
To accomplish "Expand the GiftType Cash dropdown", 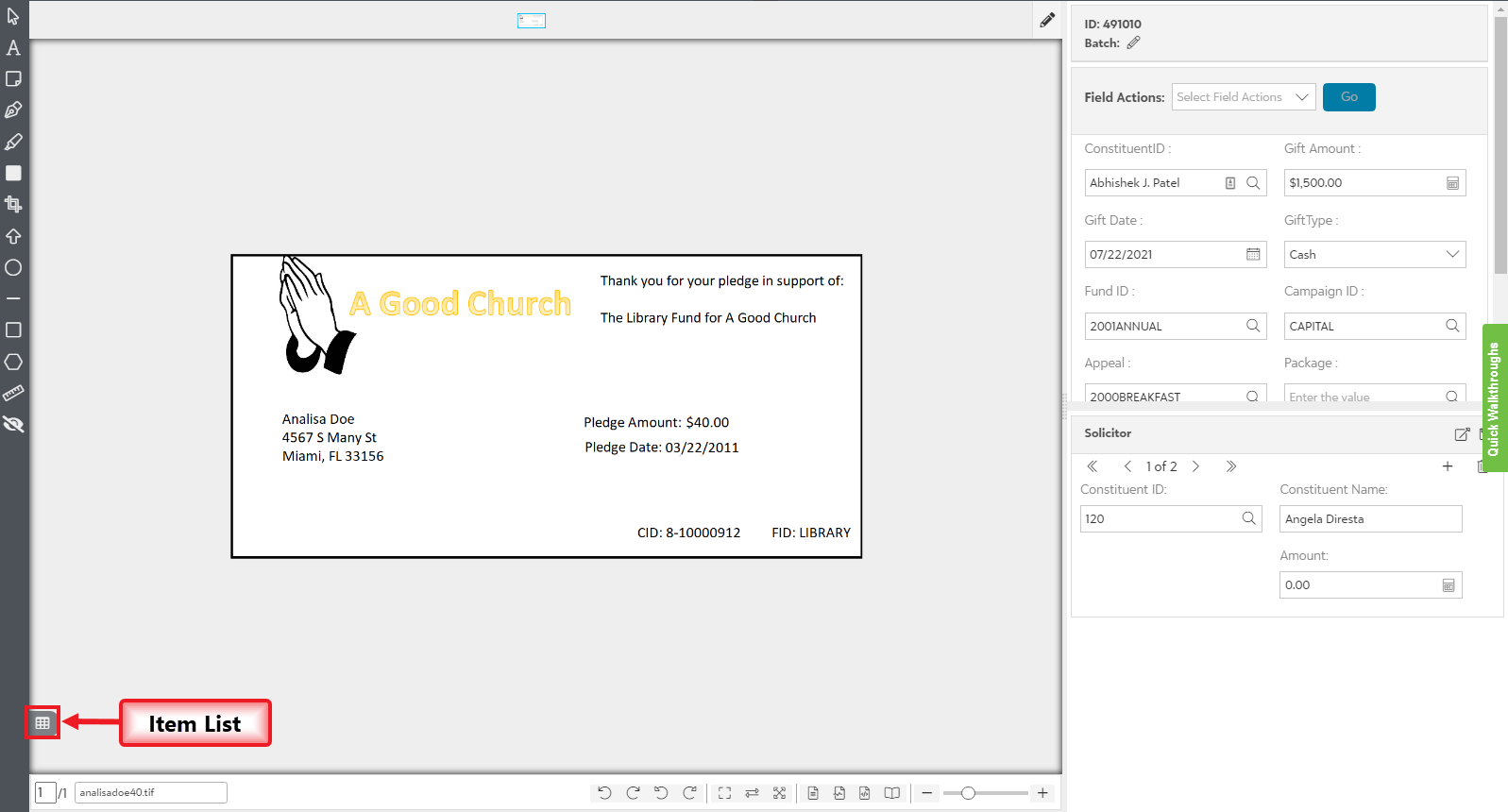I will (1374, 254).
